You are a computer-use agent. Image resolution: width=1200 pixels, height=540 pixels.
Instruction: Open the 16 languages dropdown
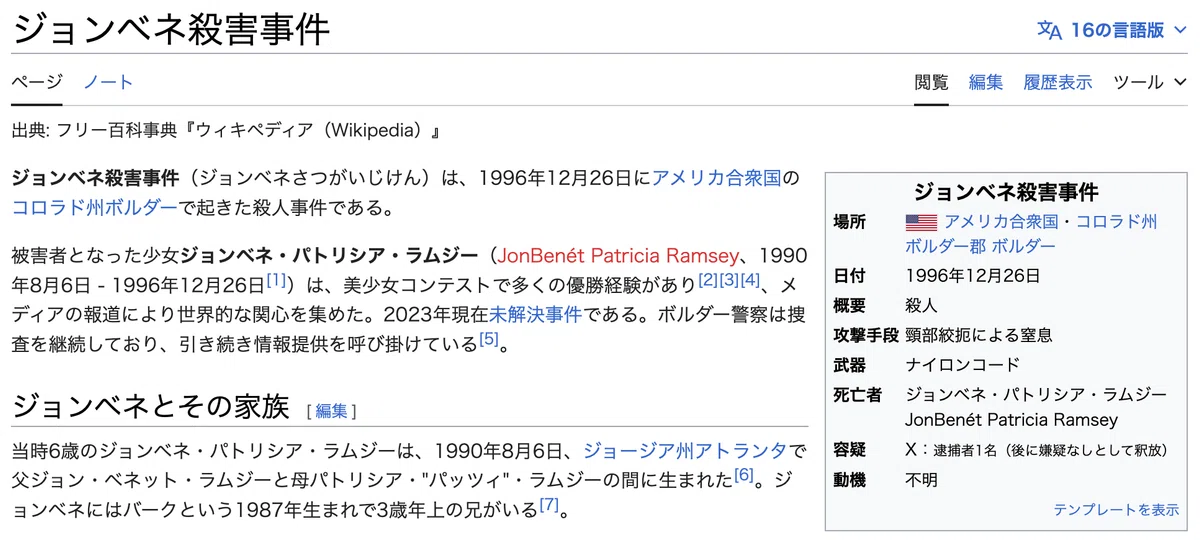[1113, 30]
